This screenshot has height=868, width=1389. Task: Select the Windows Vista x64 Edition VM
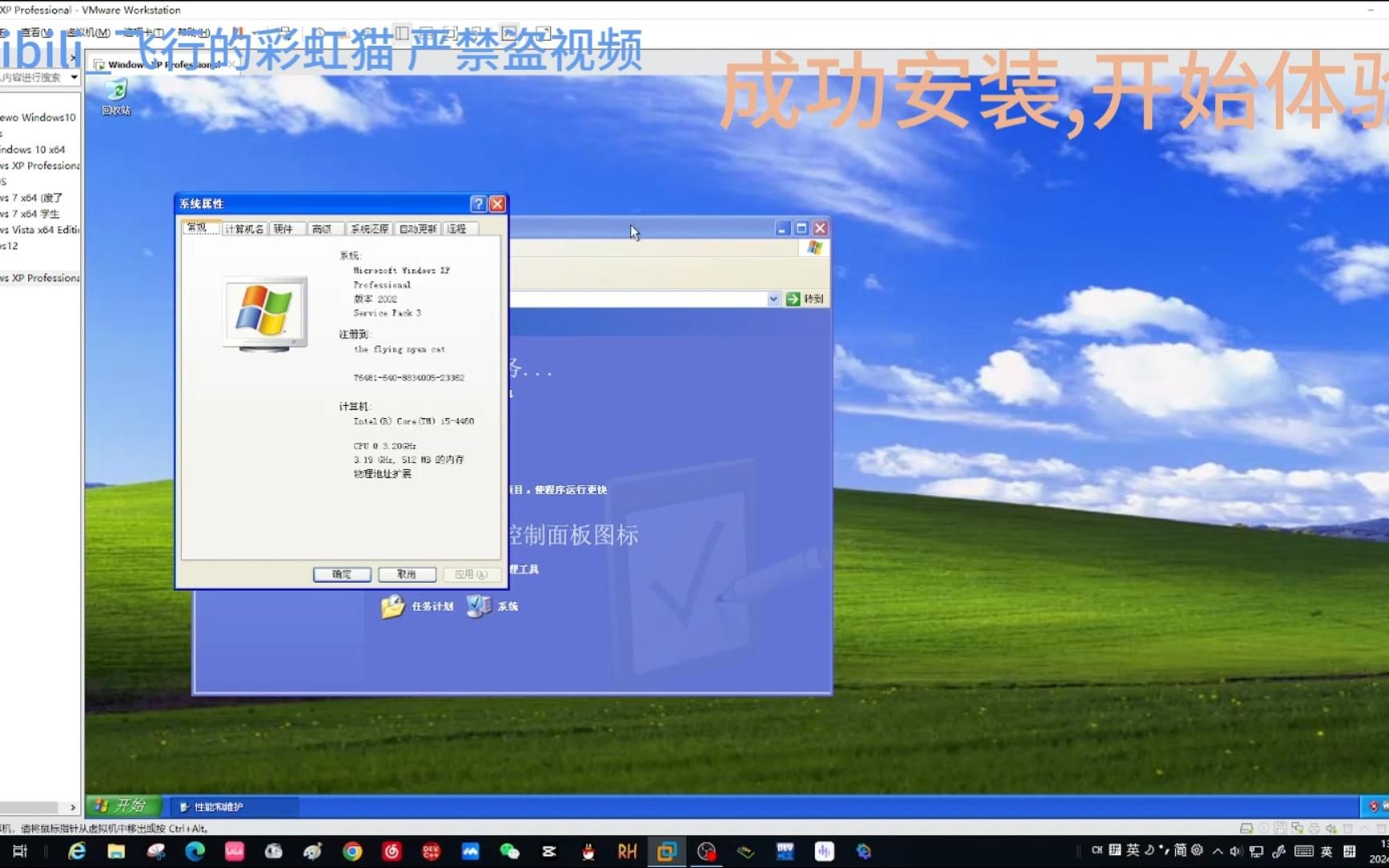click(x=40, y=230)
